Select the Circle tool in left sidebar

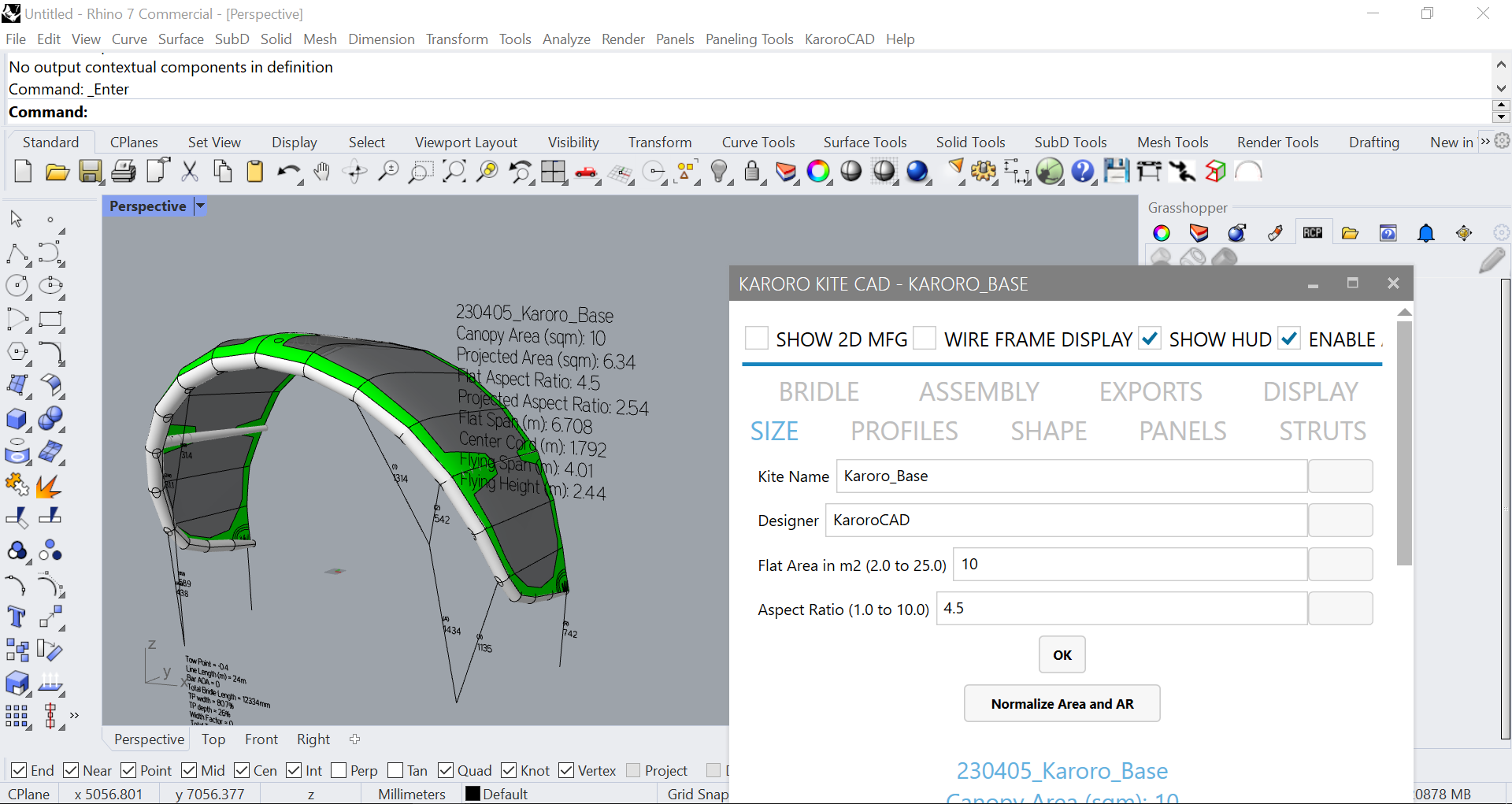pos(17,285)
